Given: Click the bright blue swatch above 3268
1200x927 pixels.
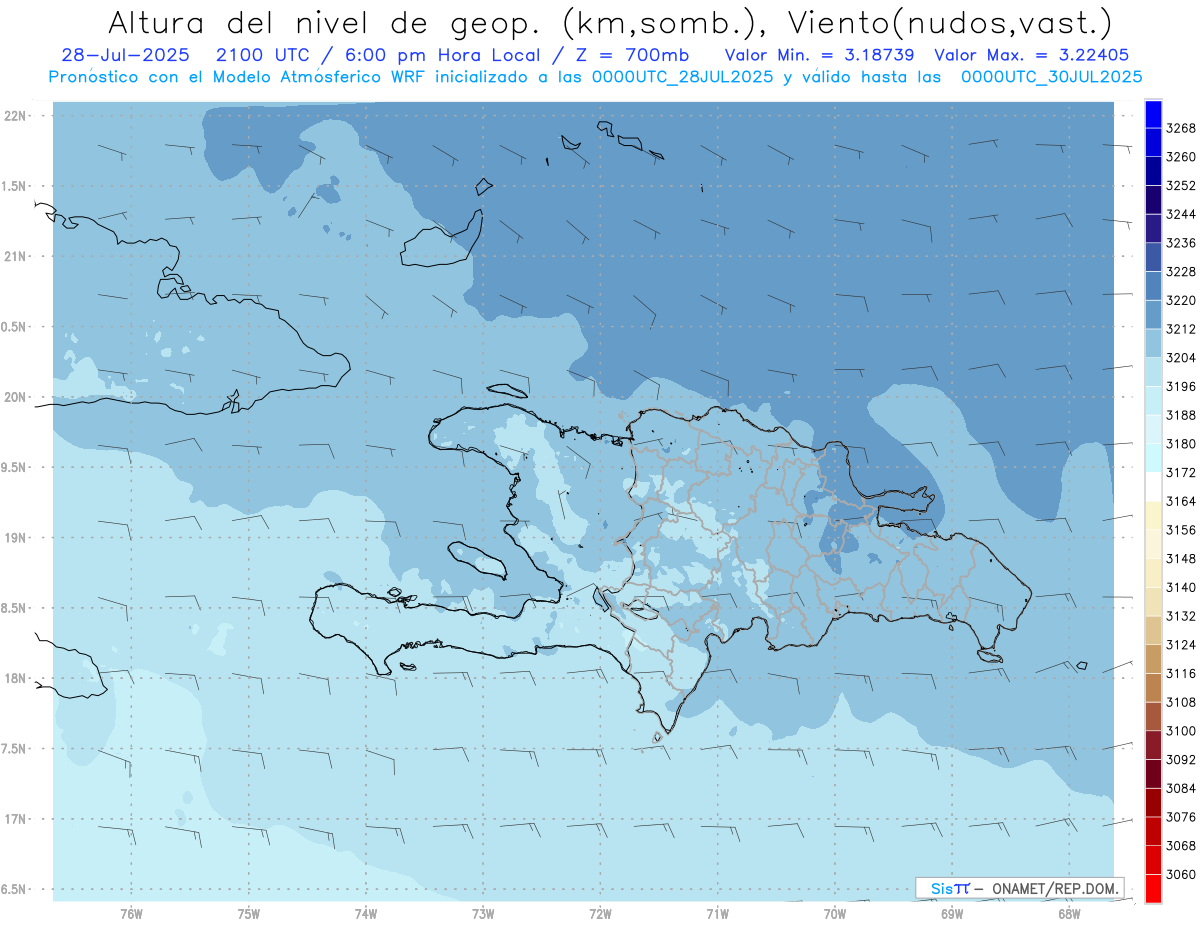Looking at the screenshot, I should tap(1153, 114).
